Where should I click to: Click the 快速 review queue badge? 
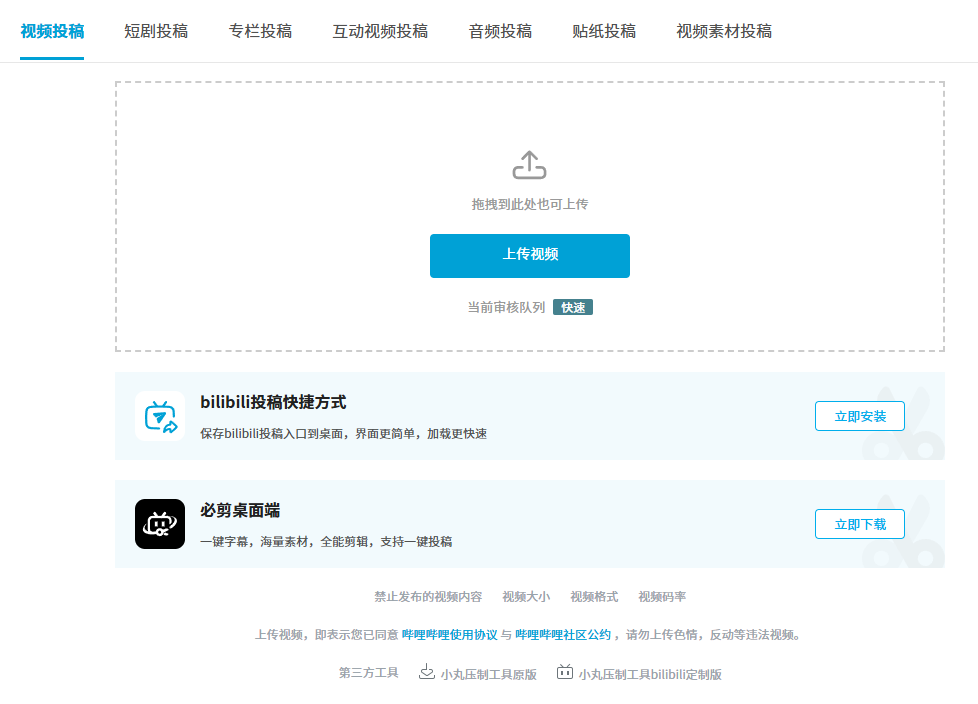573,308
